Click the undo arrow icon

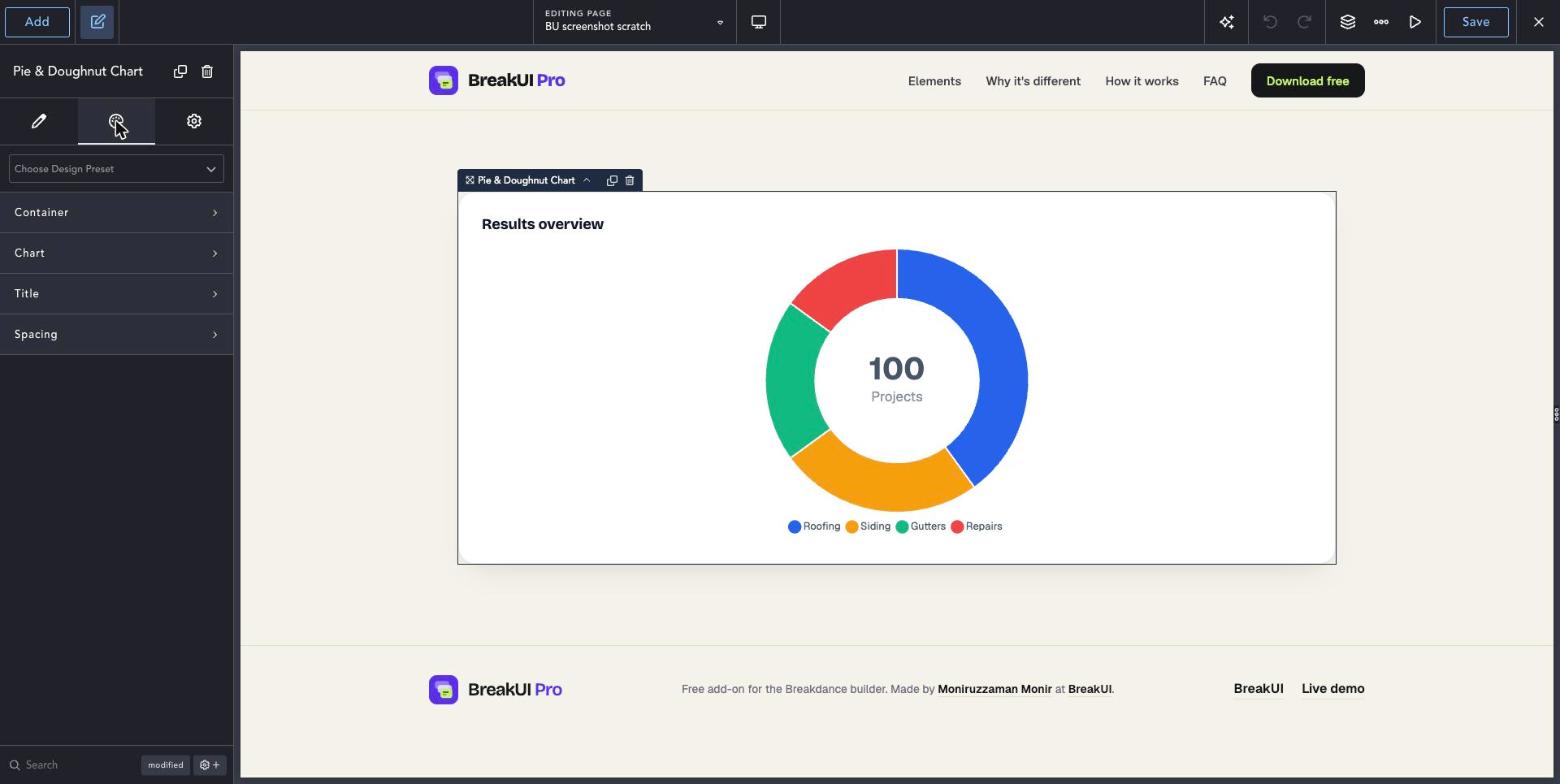[1270, 21]
